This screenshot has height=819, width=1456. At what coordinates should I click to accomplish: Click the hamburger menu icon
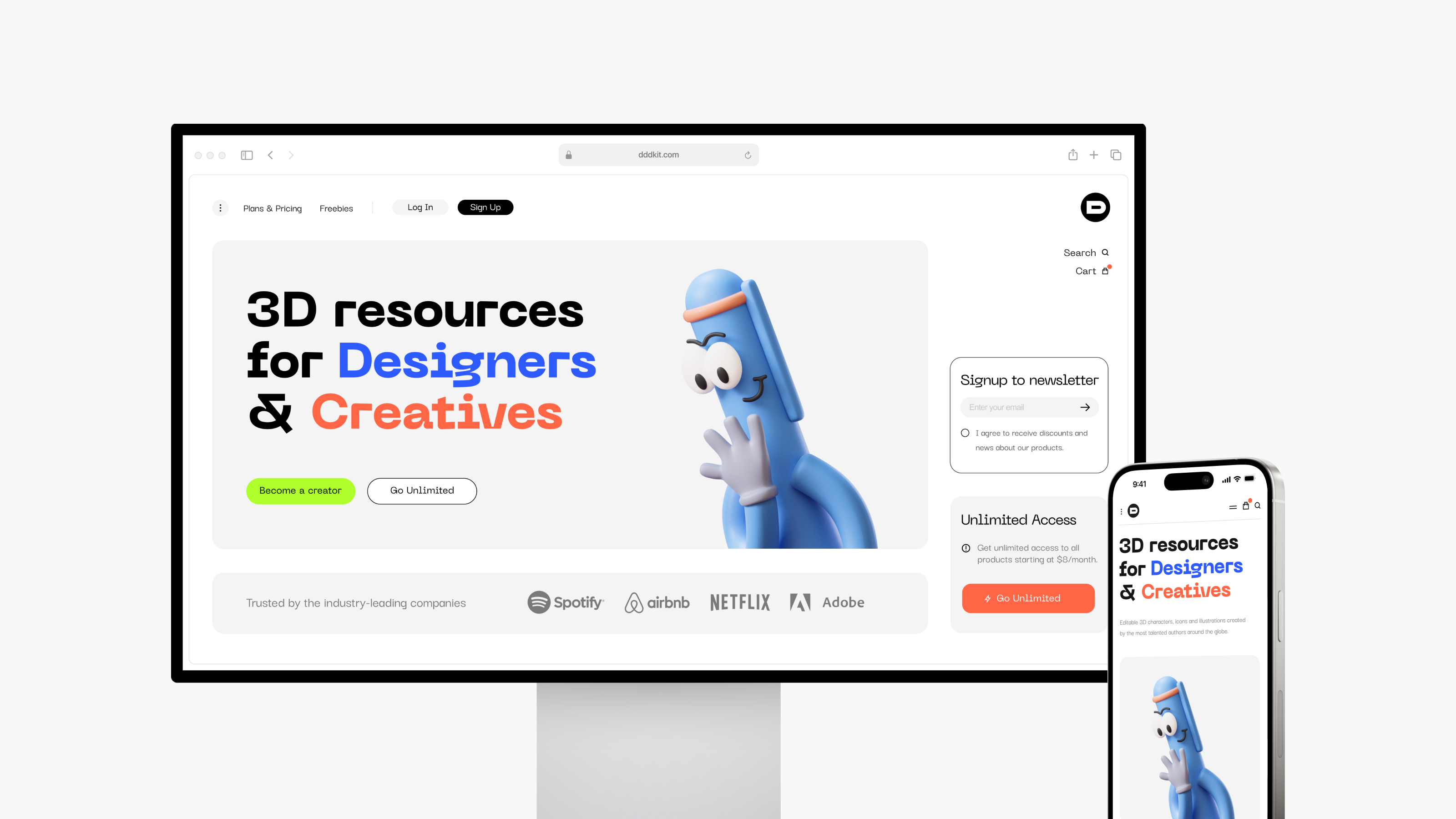click(1232, 507)
